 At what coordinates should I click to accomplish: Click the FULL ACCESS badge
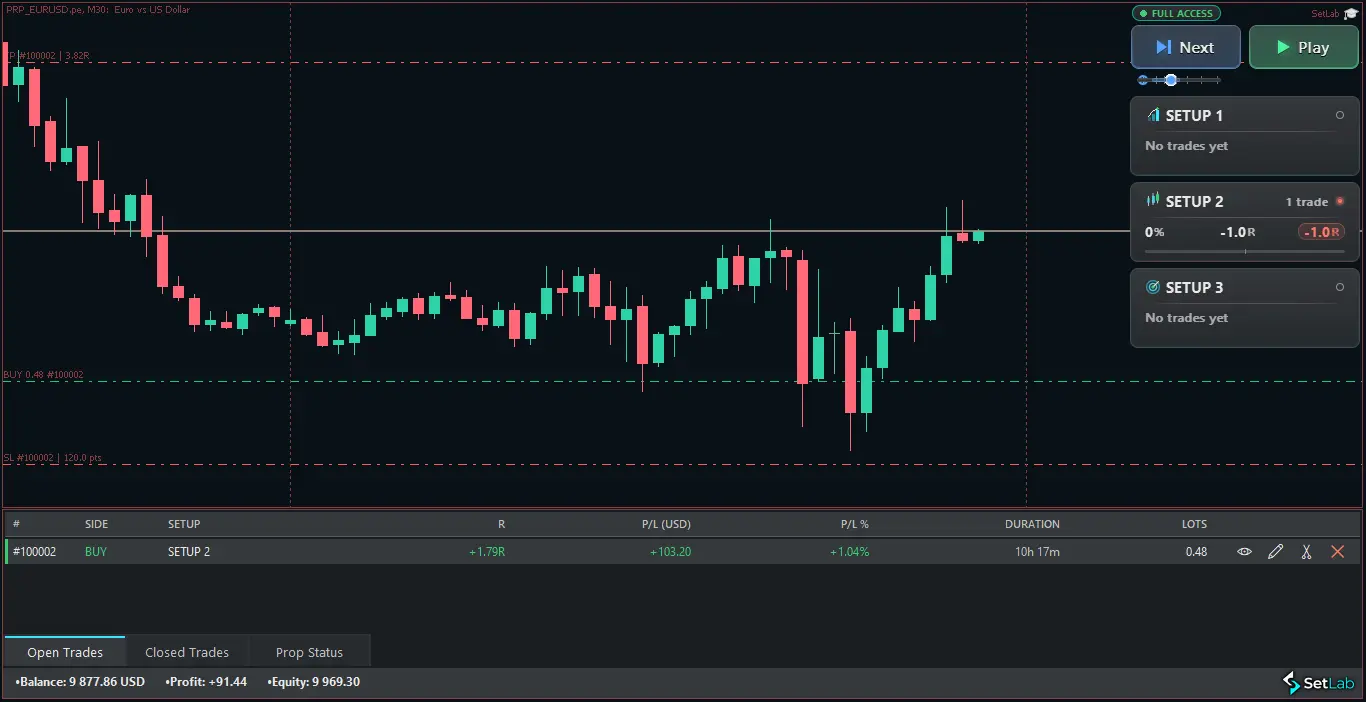tap(1176, 13)
